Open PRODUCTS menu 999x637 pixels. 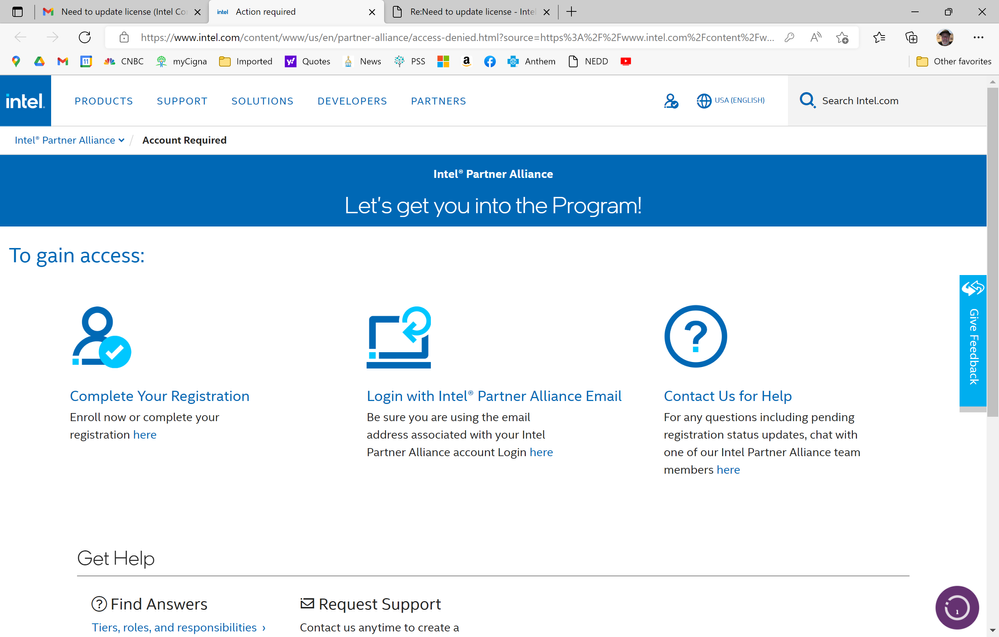click(x=104, y=101)
